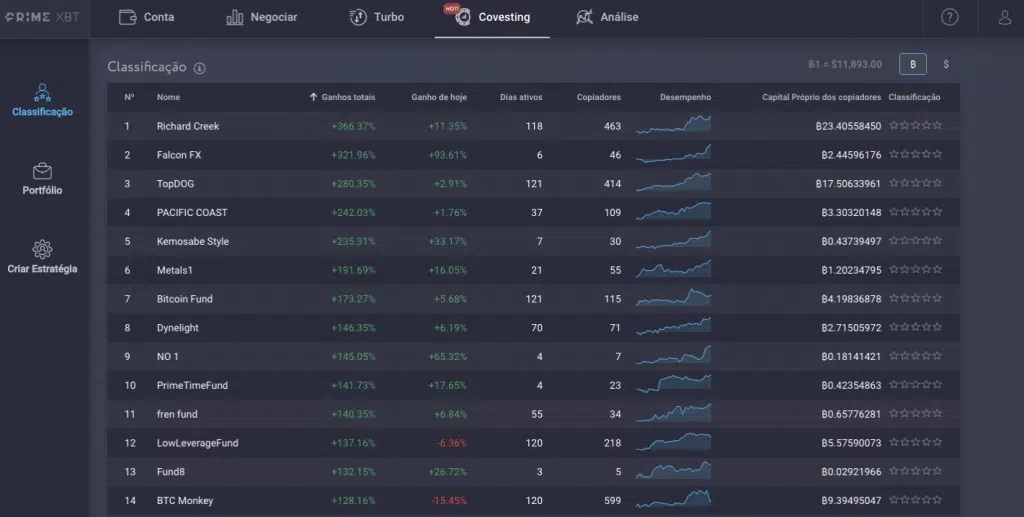Click the PrimeXBT logo

click(x=42, y=17)
